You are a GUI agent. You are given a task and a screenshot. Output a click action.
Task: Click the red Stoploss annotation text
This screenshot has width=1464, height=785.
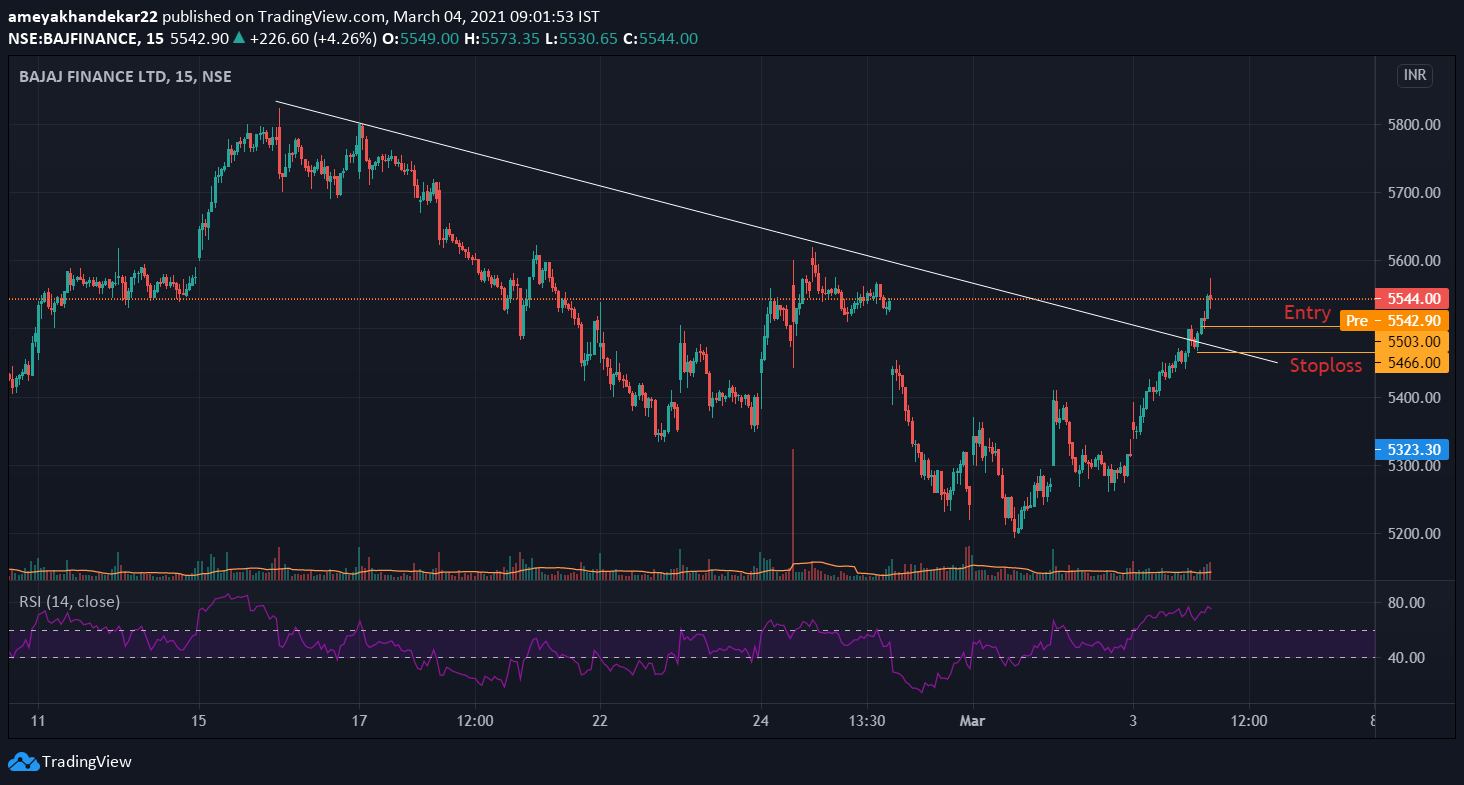click(1326, 366)
